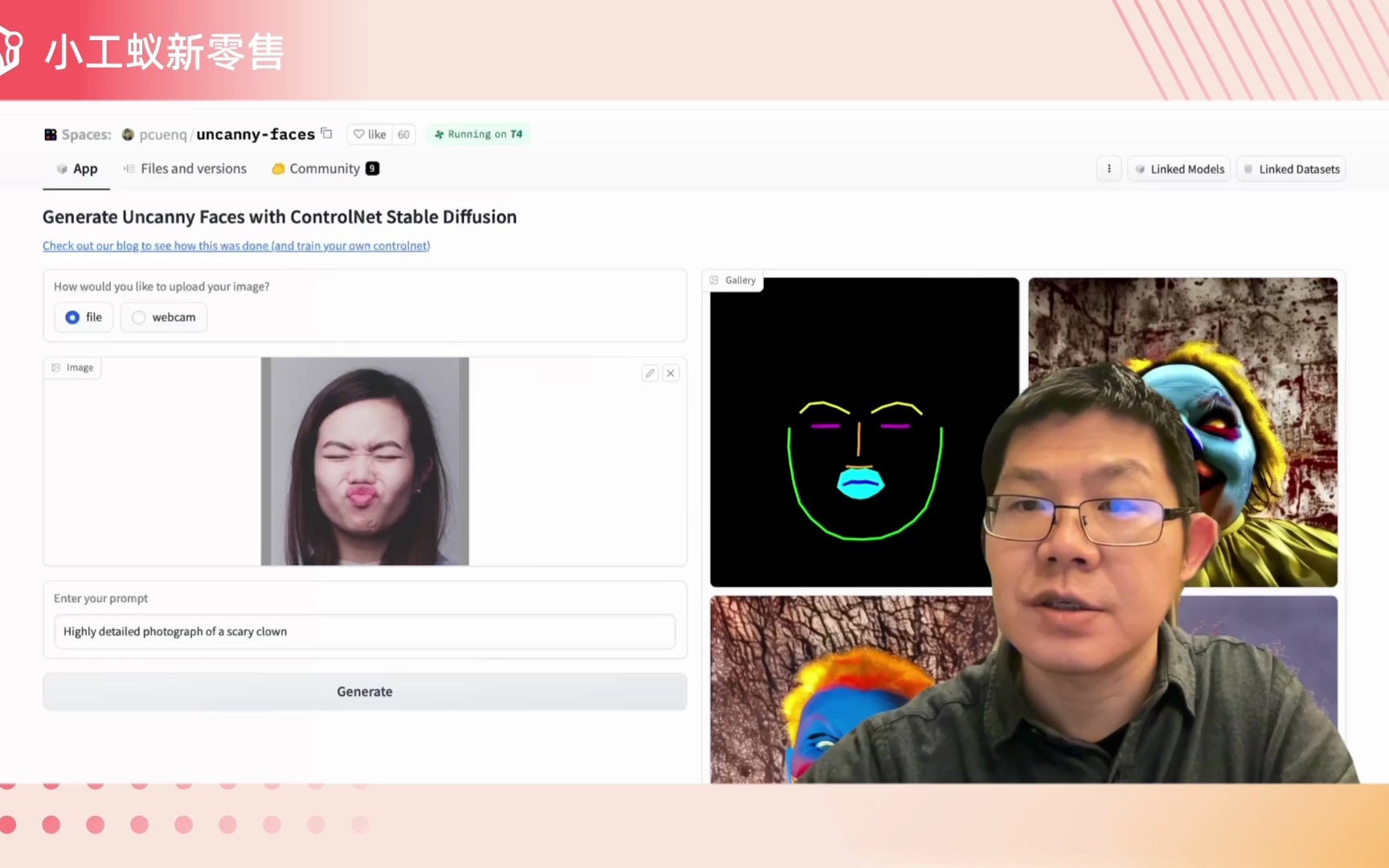Open pcuenq profile link
This screenshot has height=868, width=1389.
pyautogui.click(x=162, y=134)
